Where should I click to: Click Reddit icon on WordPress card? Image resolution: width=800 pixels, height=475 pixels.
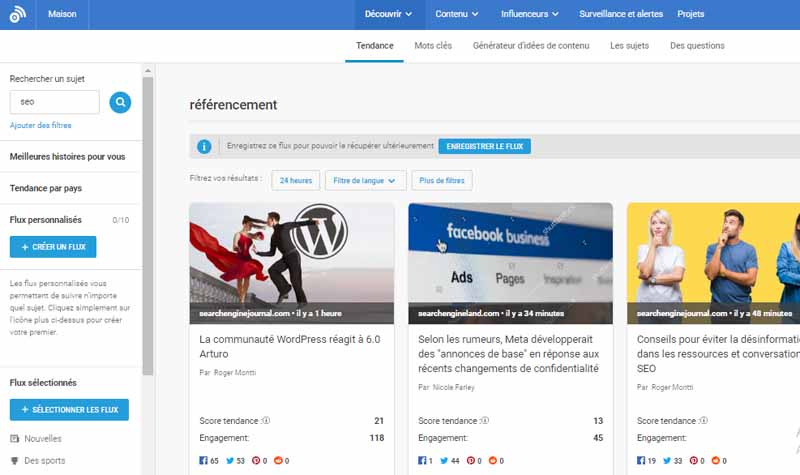[x=278, y=460]
